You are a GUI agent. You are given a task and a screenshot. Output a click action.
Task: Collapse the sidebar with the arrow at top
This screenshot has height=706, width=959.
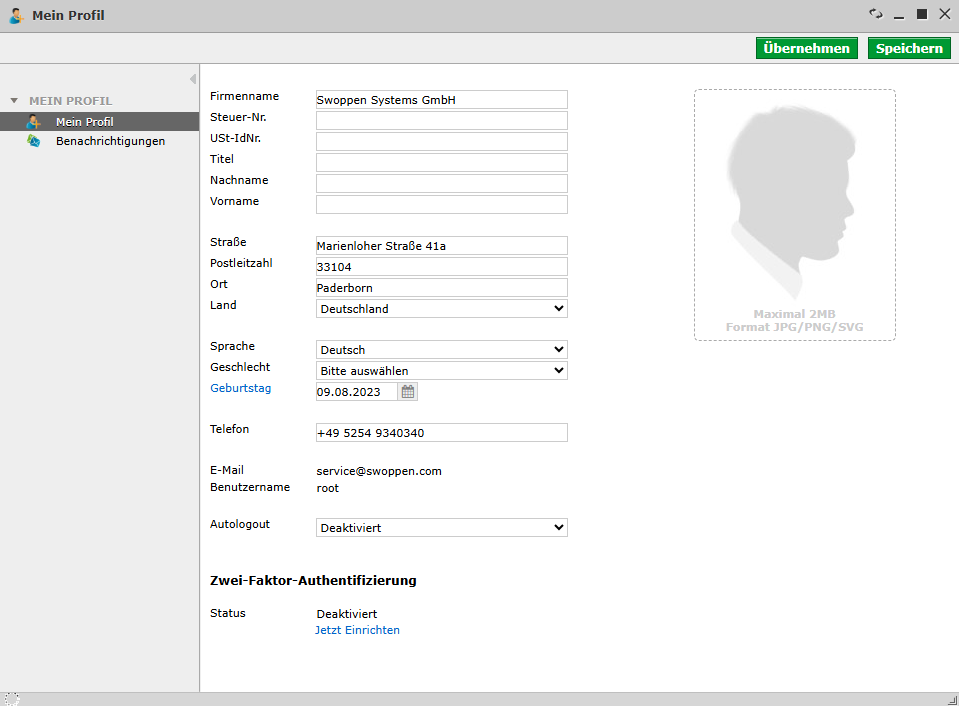192,78
